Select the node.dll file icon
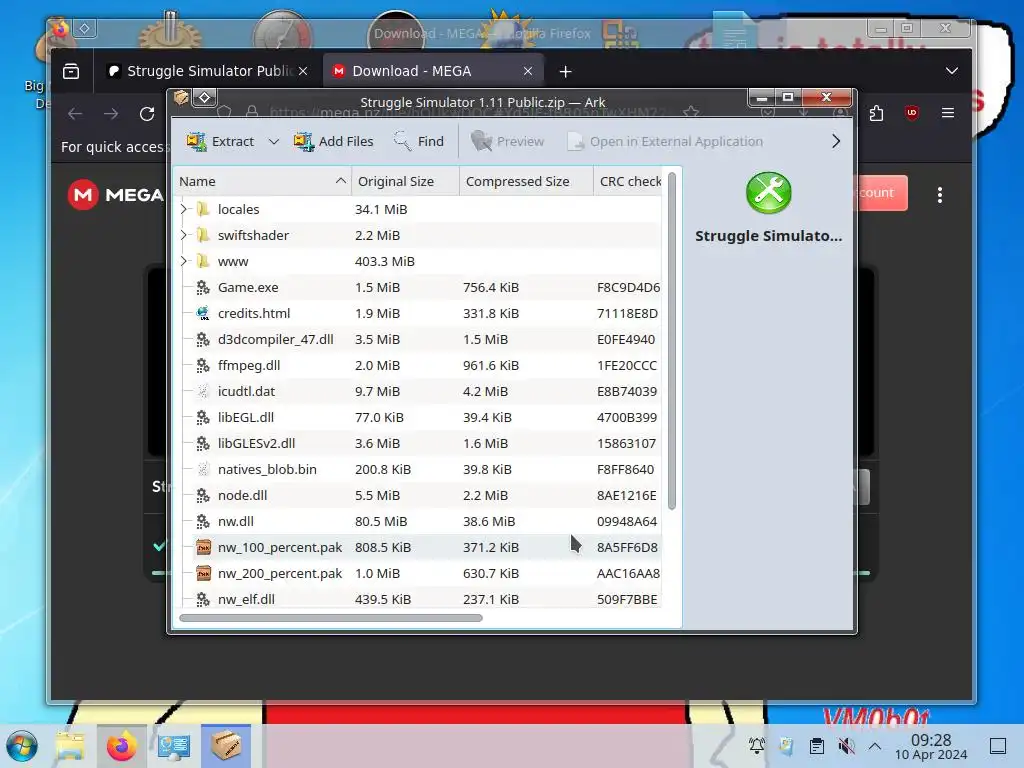The image size is (1024, 768). (203, 496)
